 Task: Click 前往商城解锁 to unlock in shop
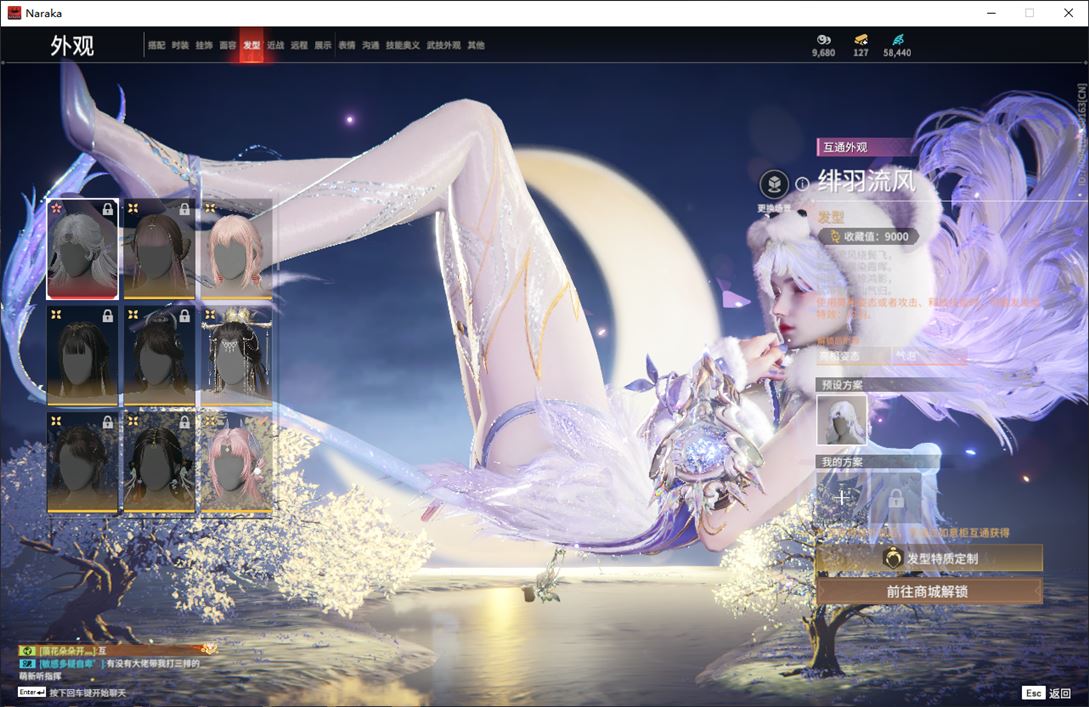pos(929,591)
